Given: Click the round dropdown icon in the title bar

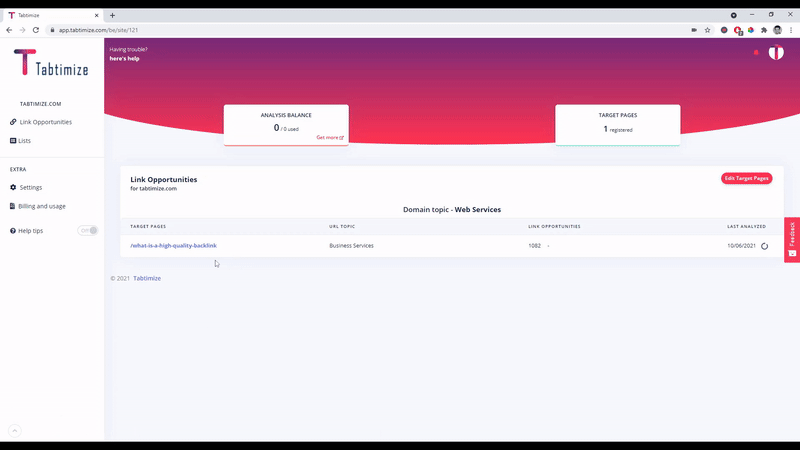Looking at the screenshot, I should coord(734,15).
